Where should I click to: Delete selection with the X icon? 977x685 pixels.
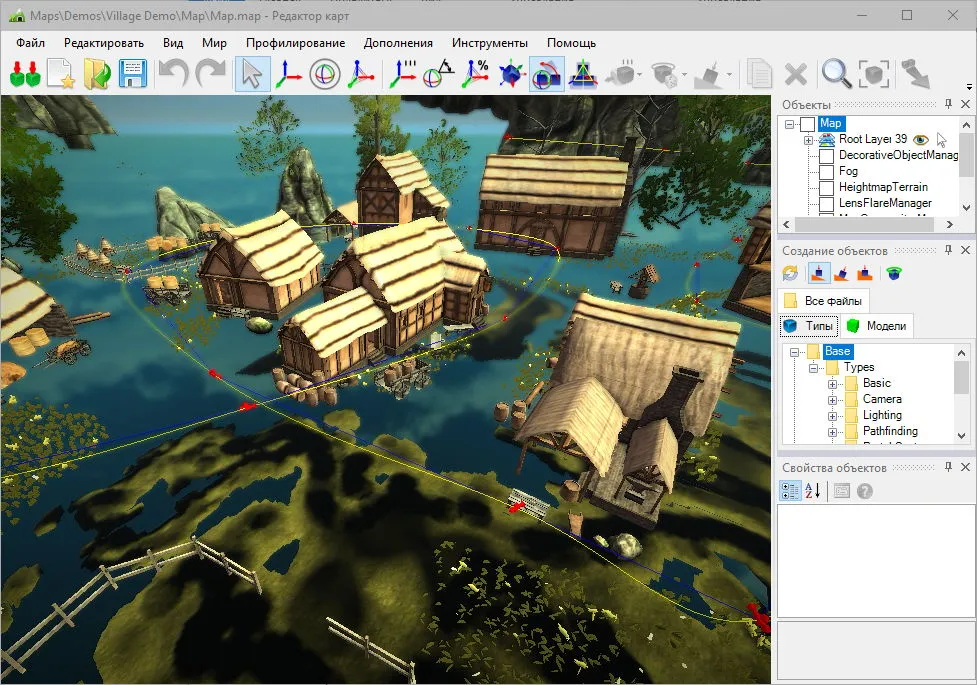click(x=796, y=74)
